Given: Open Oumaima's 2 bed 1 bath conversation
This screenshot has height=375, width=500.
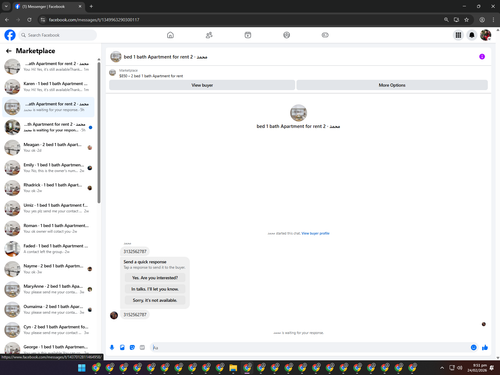Looking at the screenshot, I should 48,310.
